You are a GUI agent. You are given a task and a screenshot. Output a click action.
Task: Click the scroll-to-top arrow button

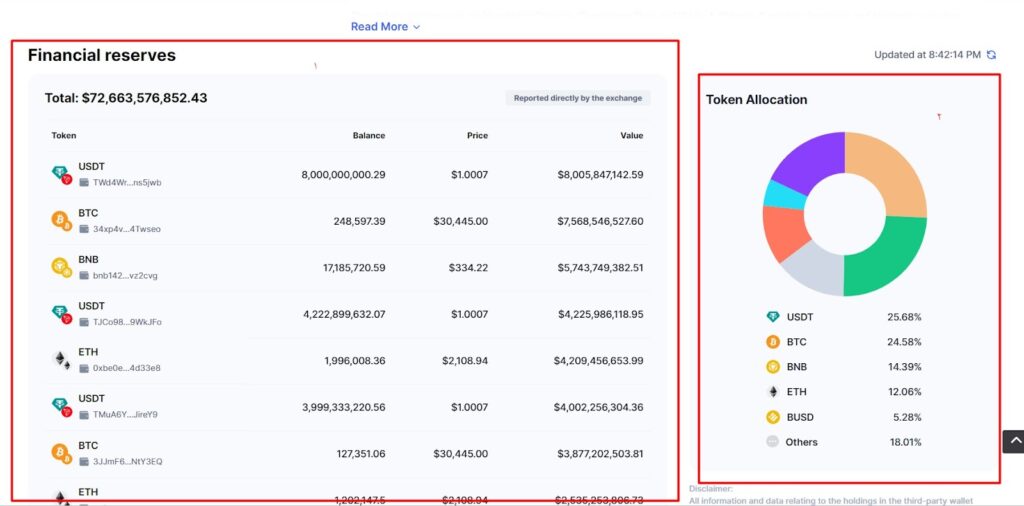(1014, 441)
